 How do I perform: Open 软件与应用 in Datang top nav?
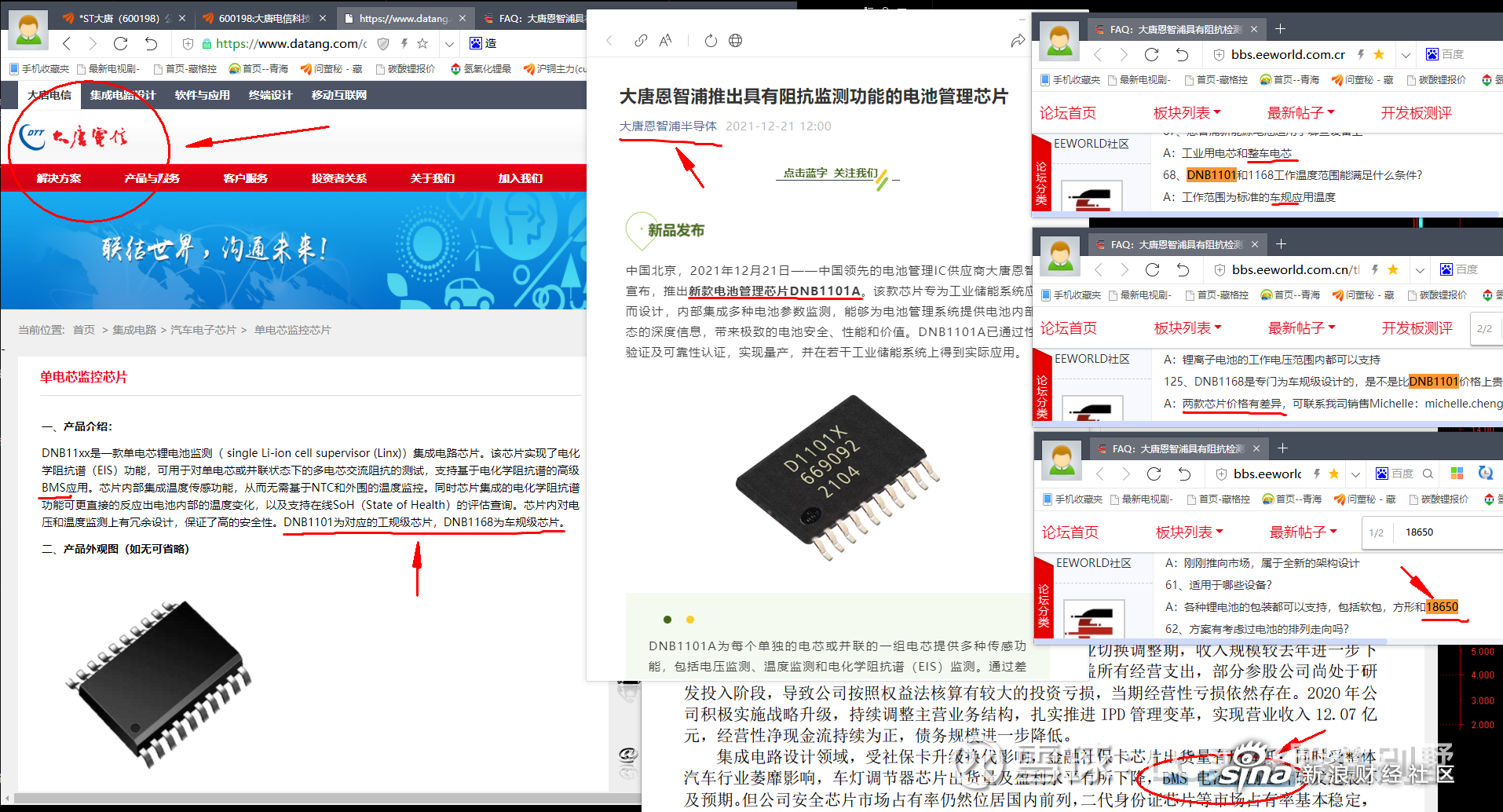pos(202,95)
